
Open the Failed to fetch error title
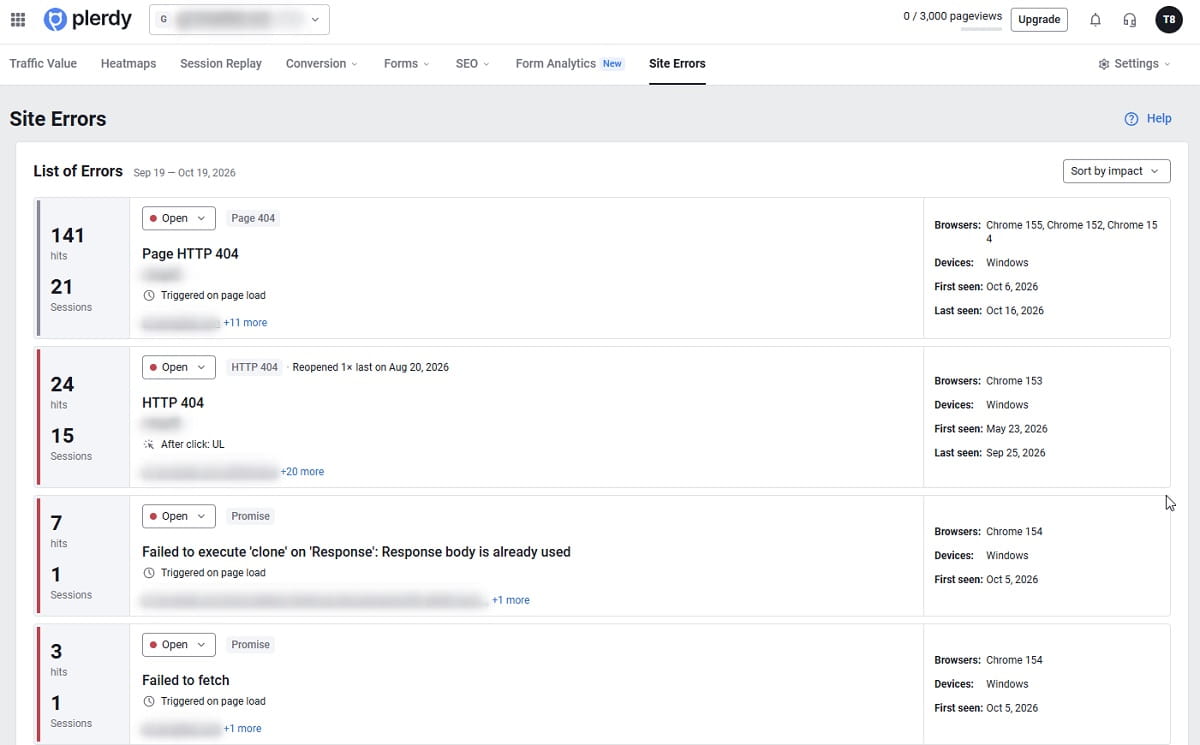click(186, 680)
